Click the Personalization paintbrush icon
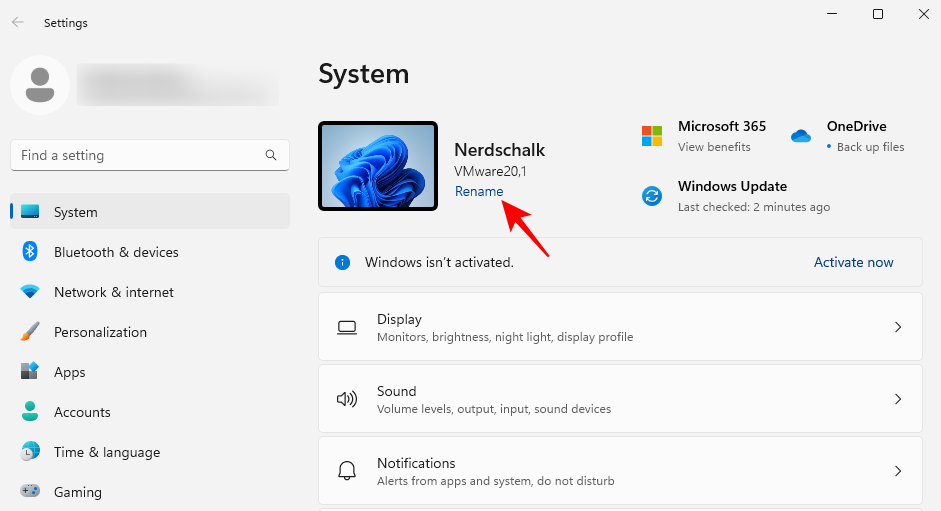The width and height of the screenshot is (941, 511). click(x=30, y=331)
